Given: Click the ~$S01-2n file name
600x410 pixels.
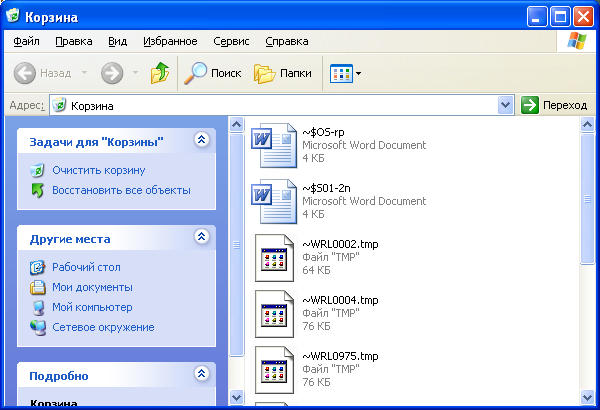Looking at the screenshot, I should 326,188.
